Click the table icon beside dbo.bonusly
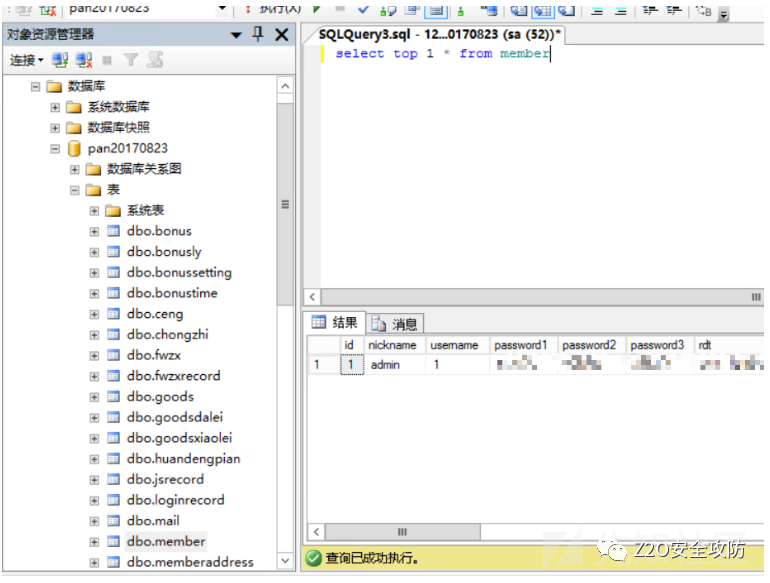The image size is (770, 583). (113, 252)
